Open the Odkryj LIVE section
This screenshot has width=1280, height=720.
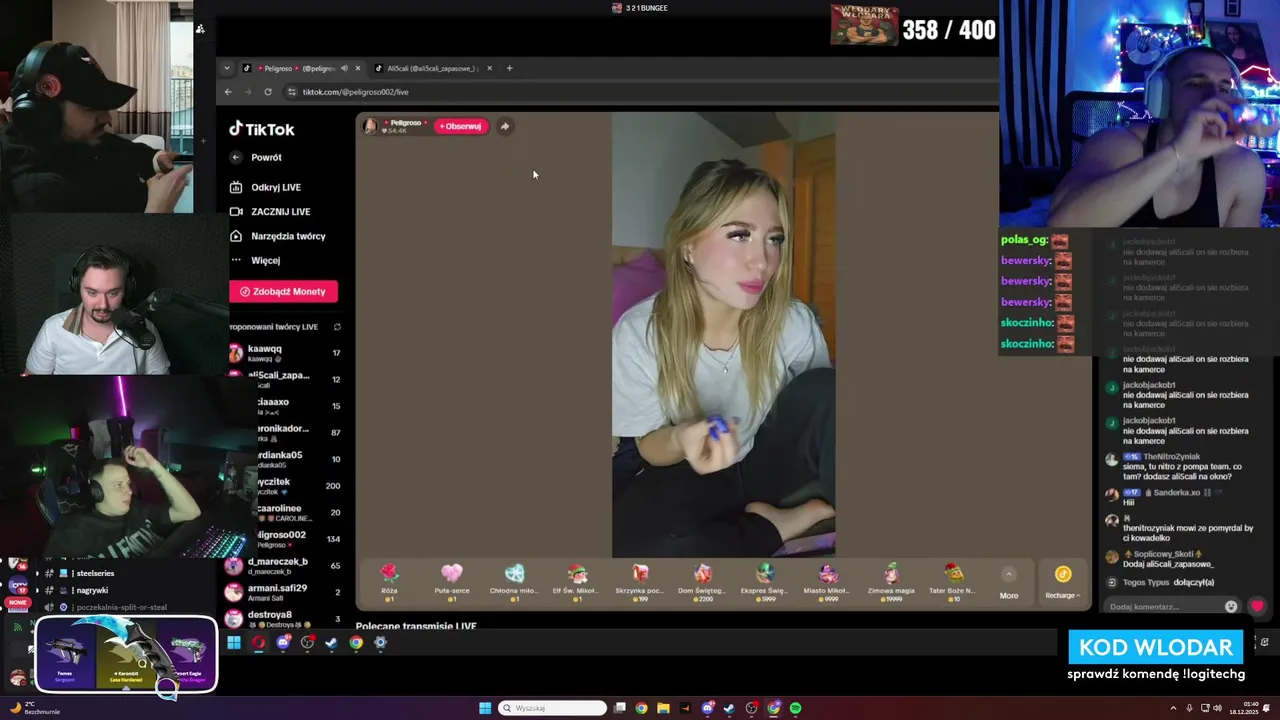[x=265, y=187]
